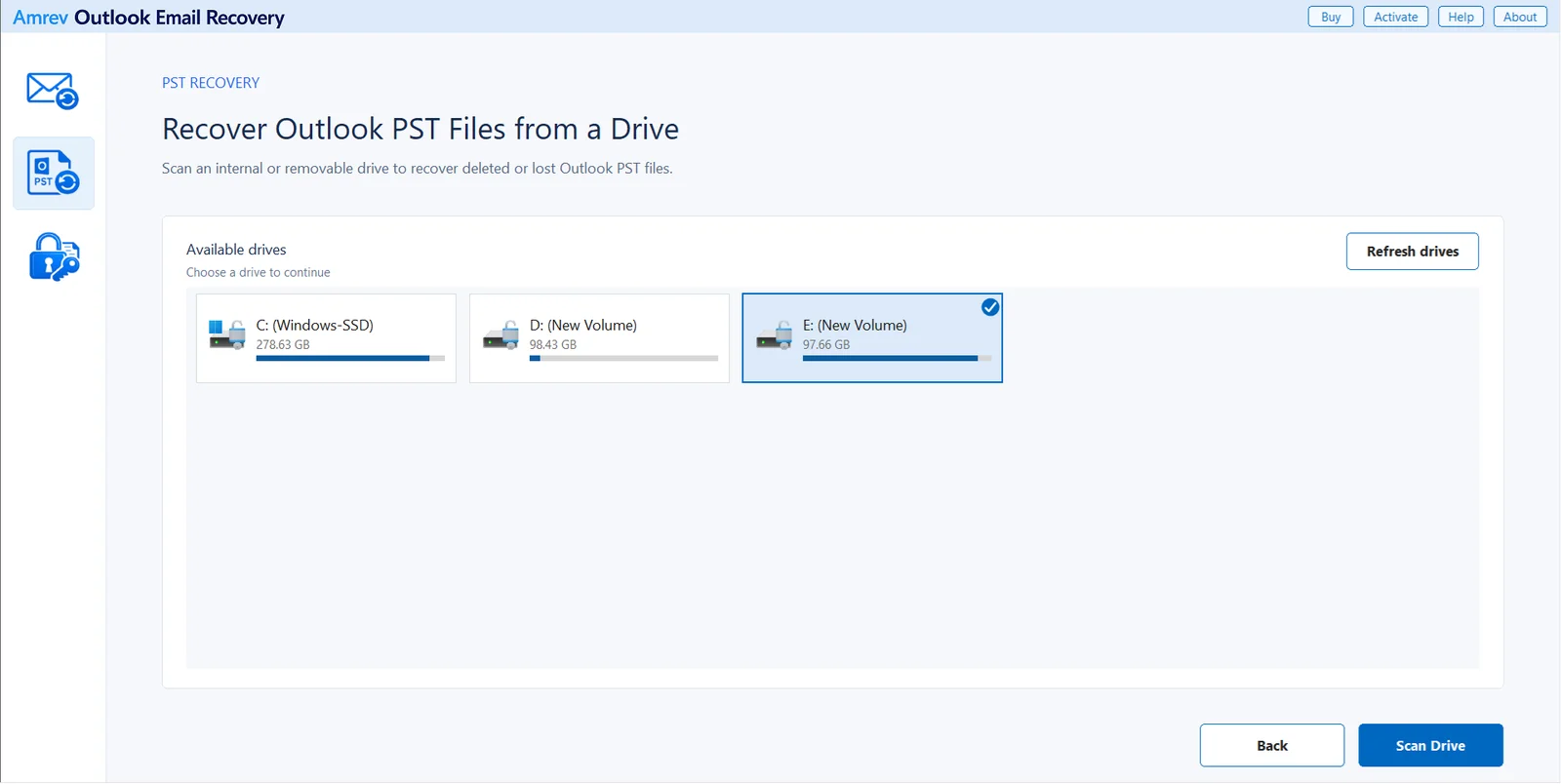
Task: Open the password recovery lock icon
Action: (54, 257)
